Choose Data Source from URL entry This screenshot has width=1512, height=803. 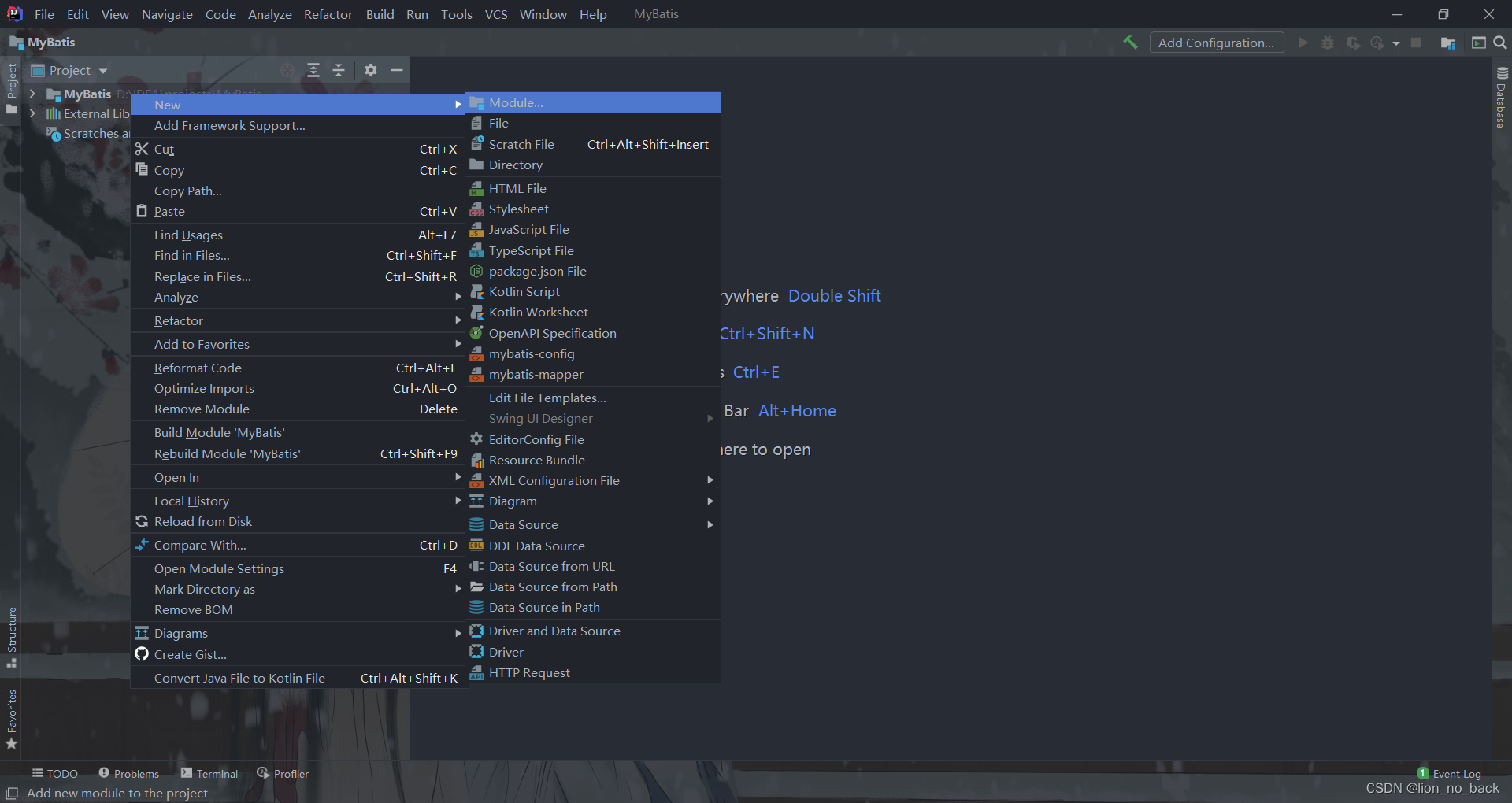pyautogui.click(x=594, y=566)
